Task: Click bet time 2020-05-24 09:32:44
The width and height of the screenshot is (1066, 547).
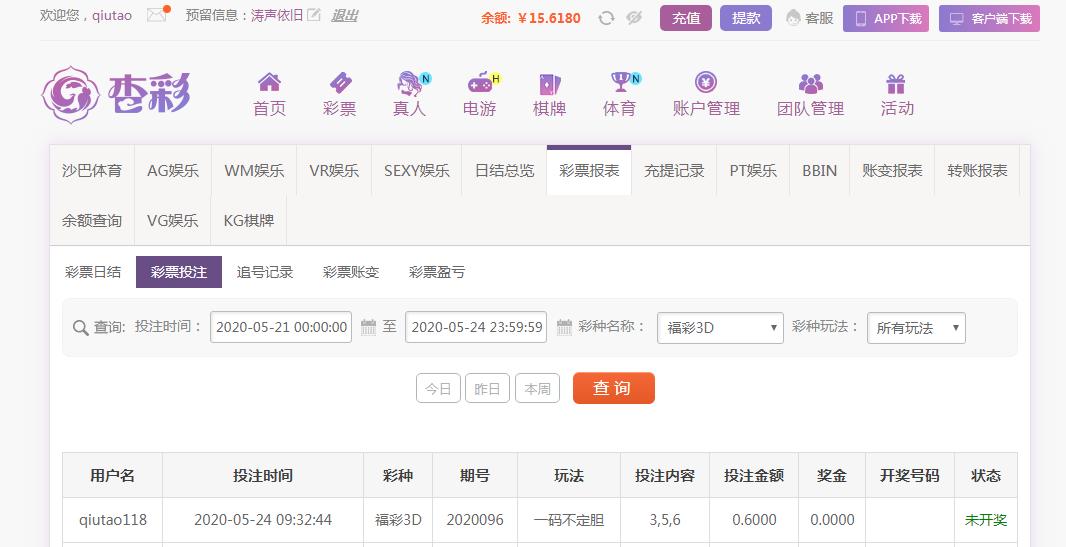Action: coord(263,520)
